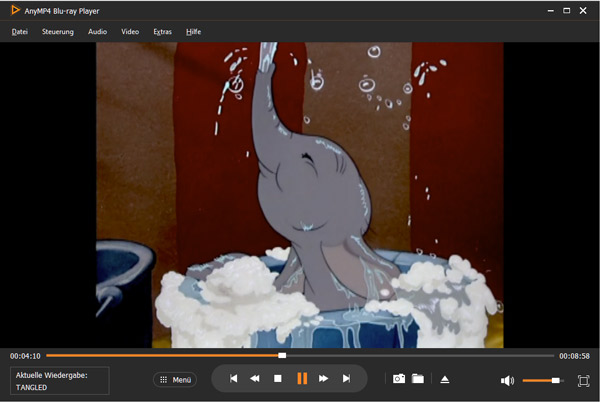Minimize the Blu-ray Player window
Screen dimensions: 600x402
point(551,11)
